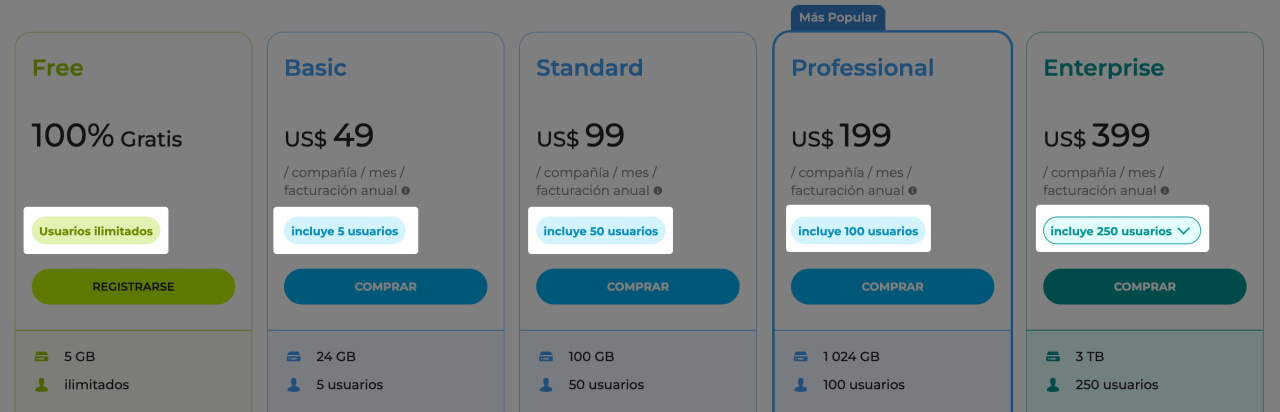
Task: Purchase Enterprise plan via COMPRAR button
Action: click(1144, 287)
